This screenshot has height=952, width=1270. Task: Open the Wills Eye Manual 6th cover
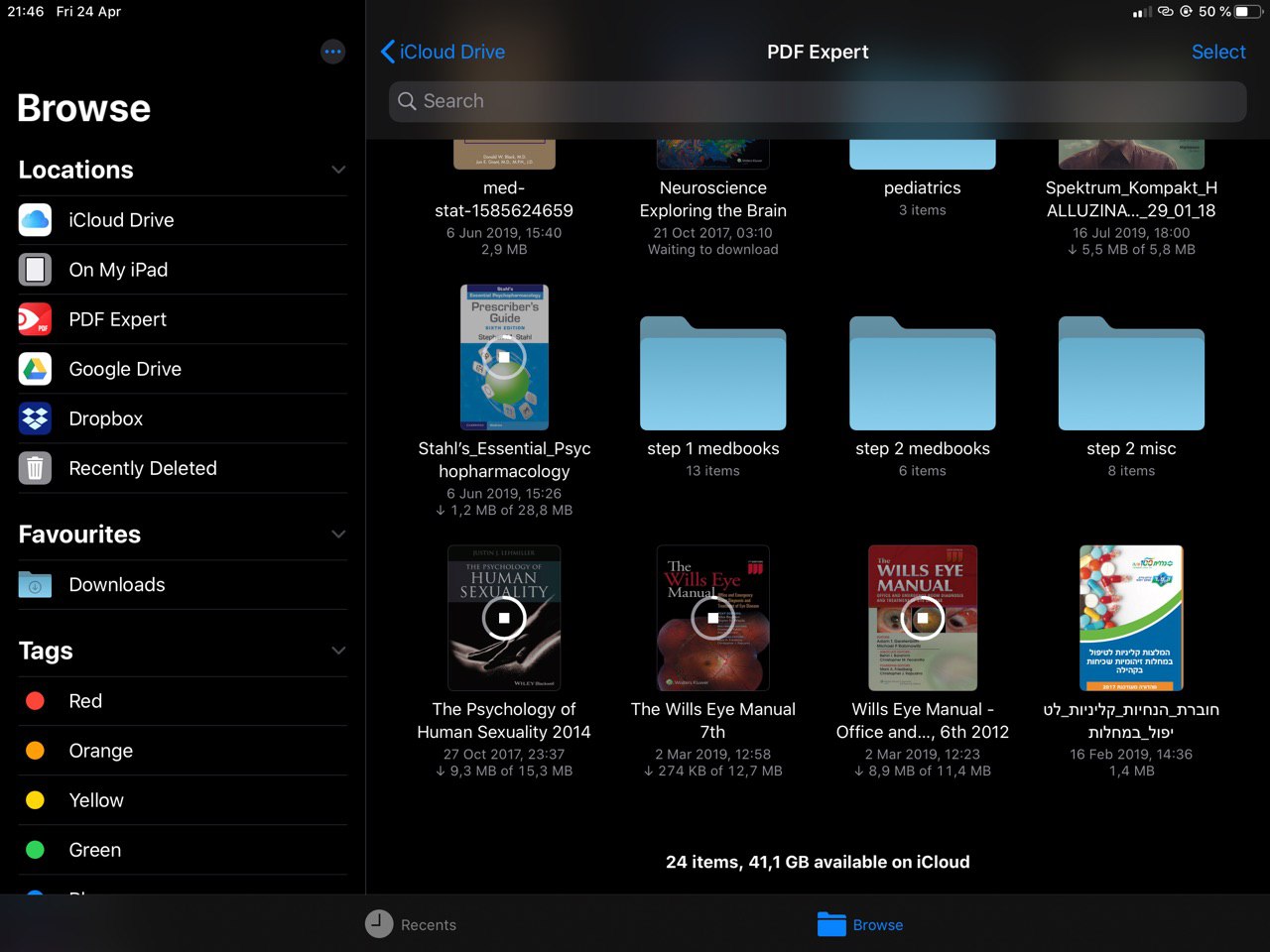pos(923,618)
